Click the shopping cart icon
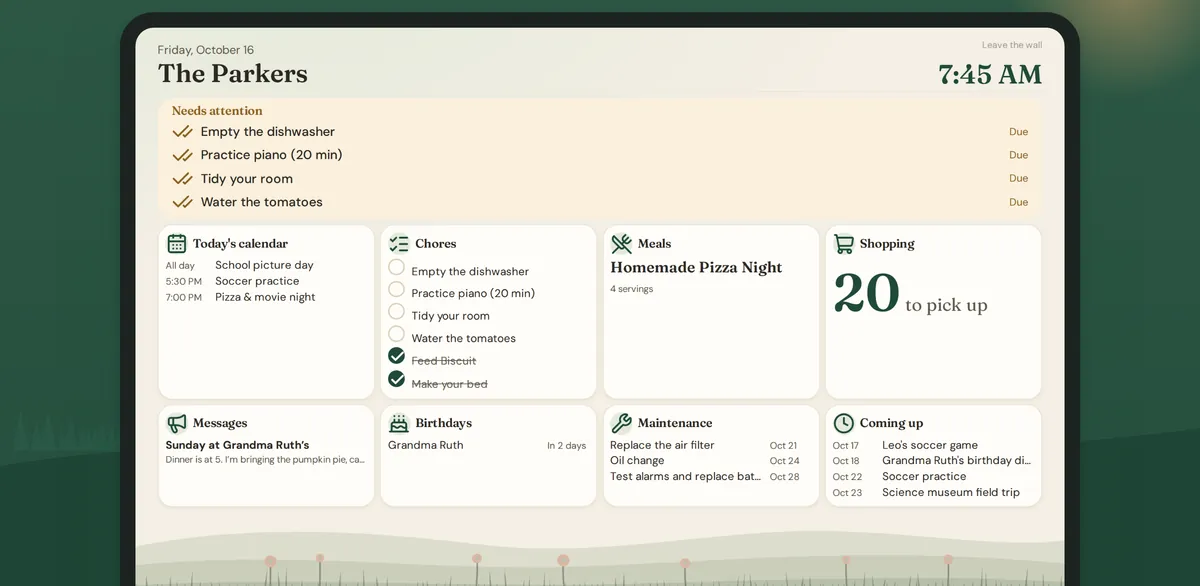Image resolution: width=1200 pixels, height=586 pixels. coord(844,243)
